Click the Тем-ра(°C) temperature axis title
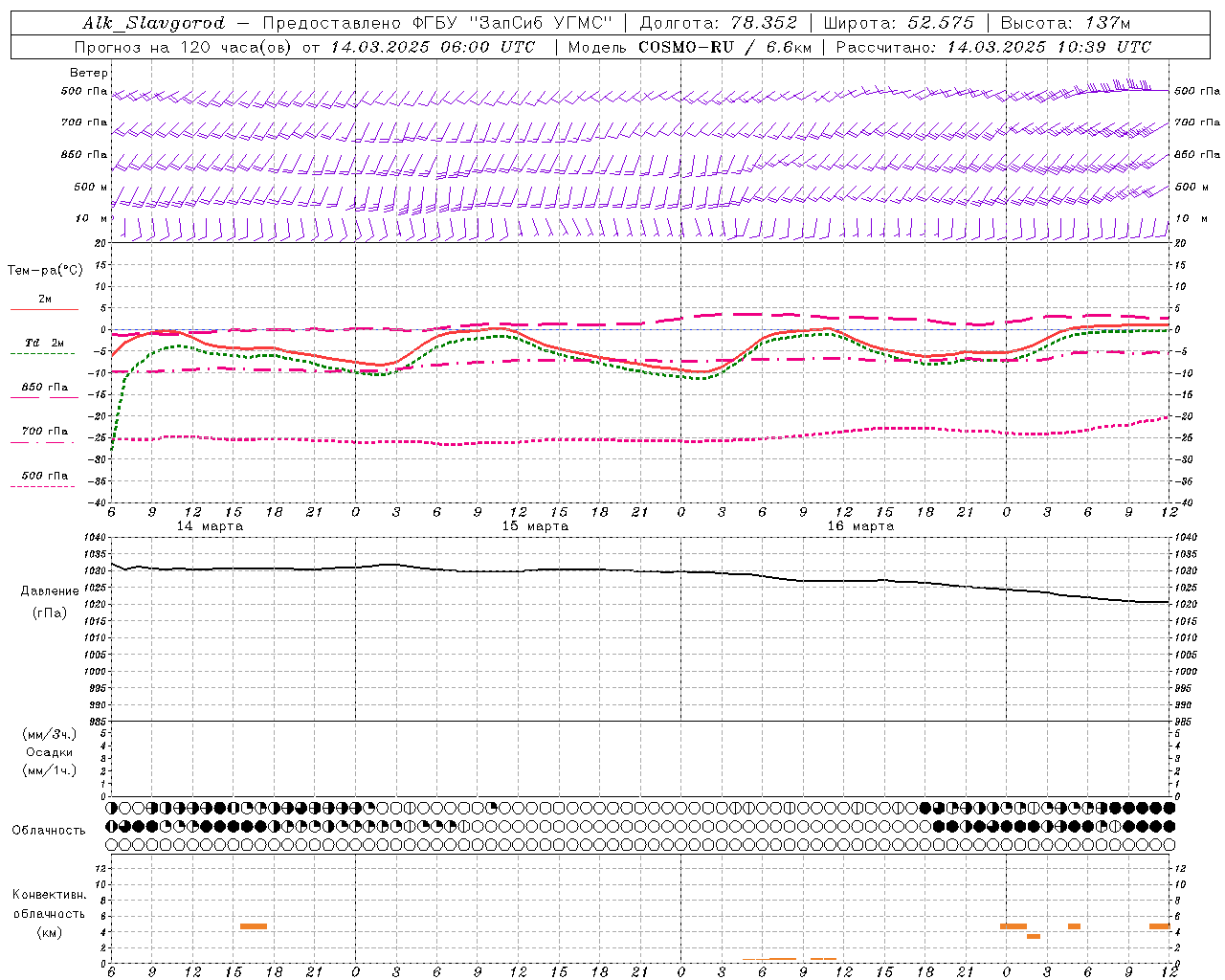 (45, 271)
